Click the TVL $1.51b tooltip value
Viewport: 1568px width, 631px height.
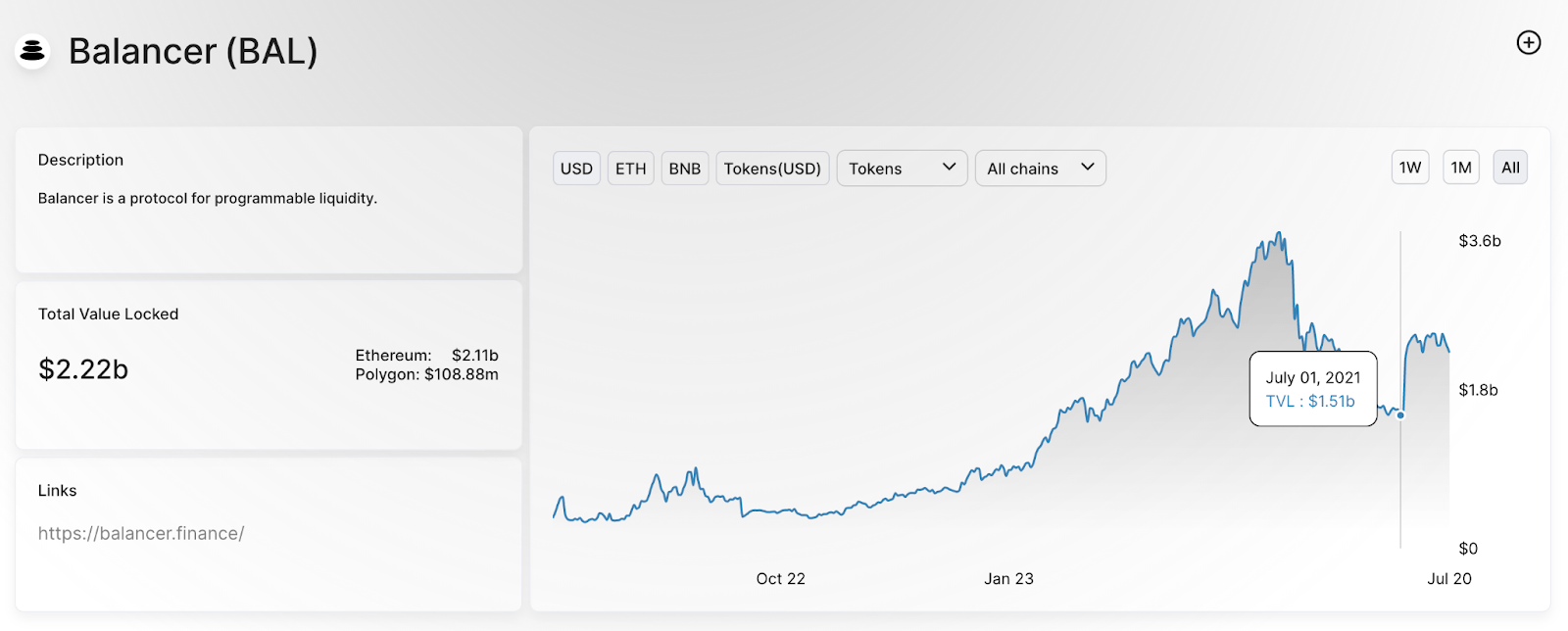[1310, 401]
